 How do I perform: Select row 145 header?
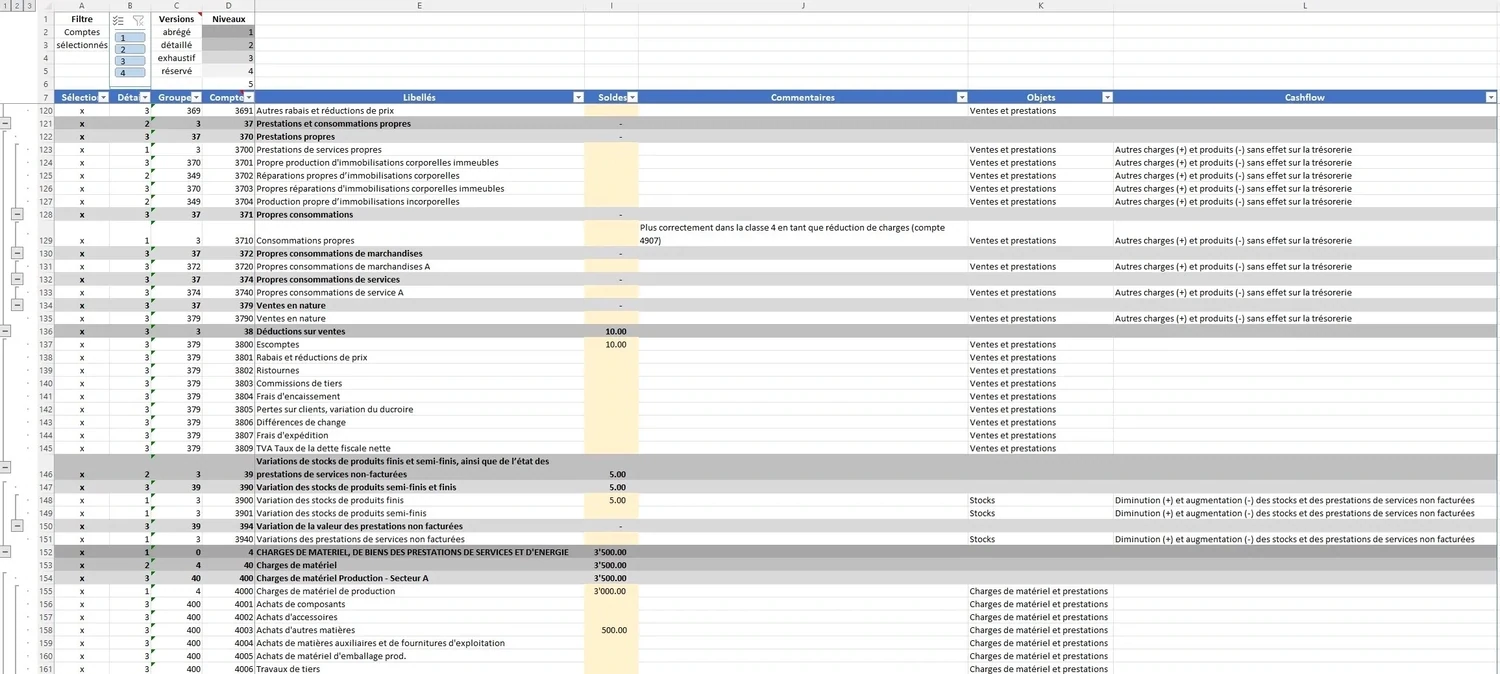click(x=45, y=448)
